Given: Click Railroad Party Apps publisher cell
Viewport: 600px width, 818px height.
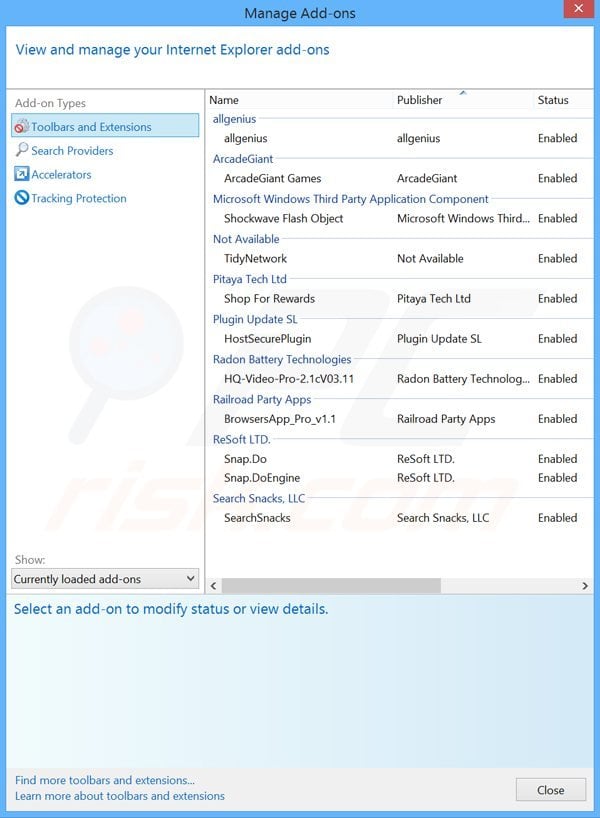Looking at the screenshot, I should click(446, 419).
